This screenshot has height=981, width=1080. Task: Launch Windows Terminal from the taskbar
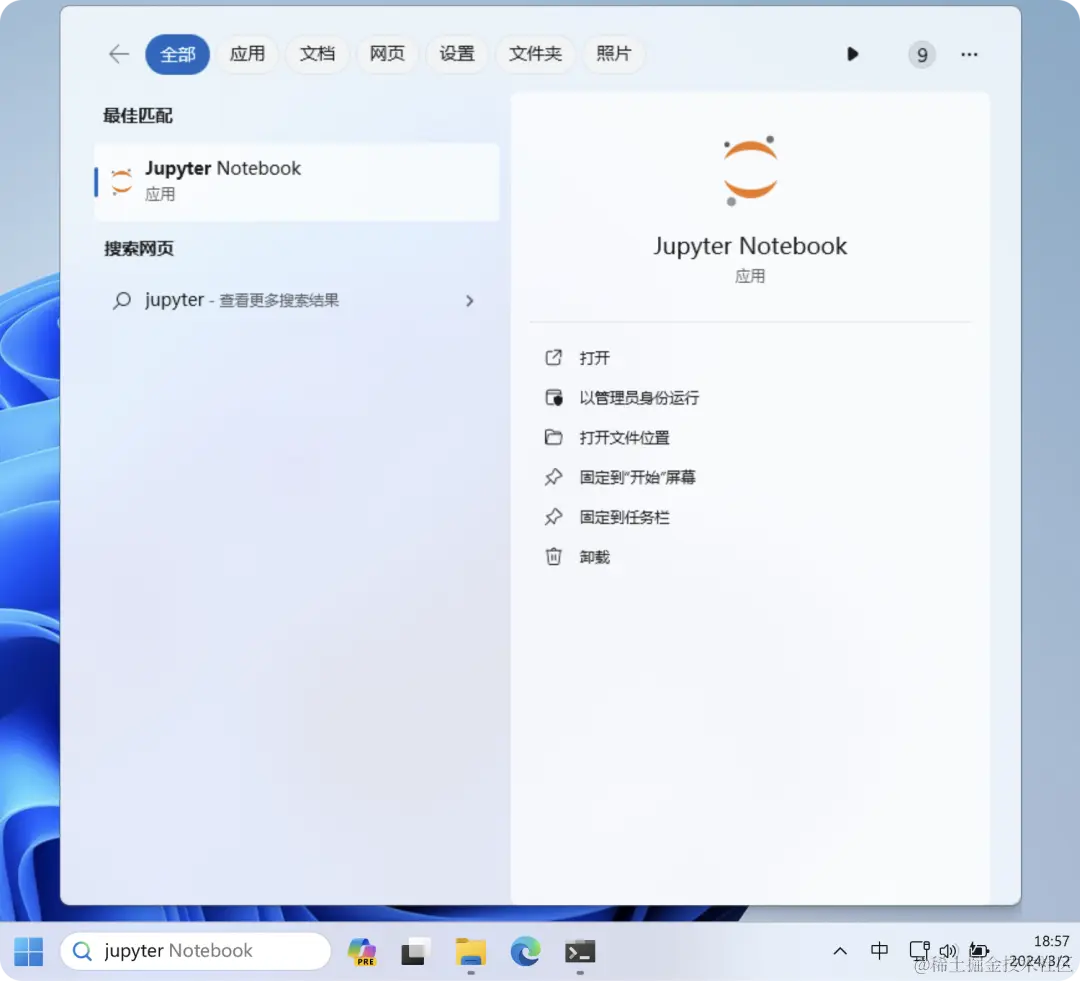pos(580,951)
